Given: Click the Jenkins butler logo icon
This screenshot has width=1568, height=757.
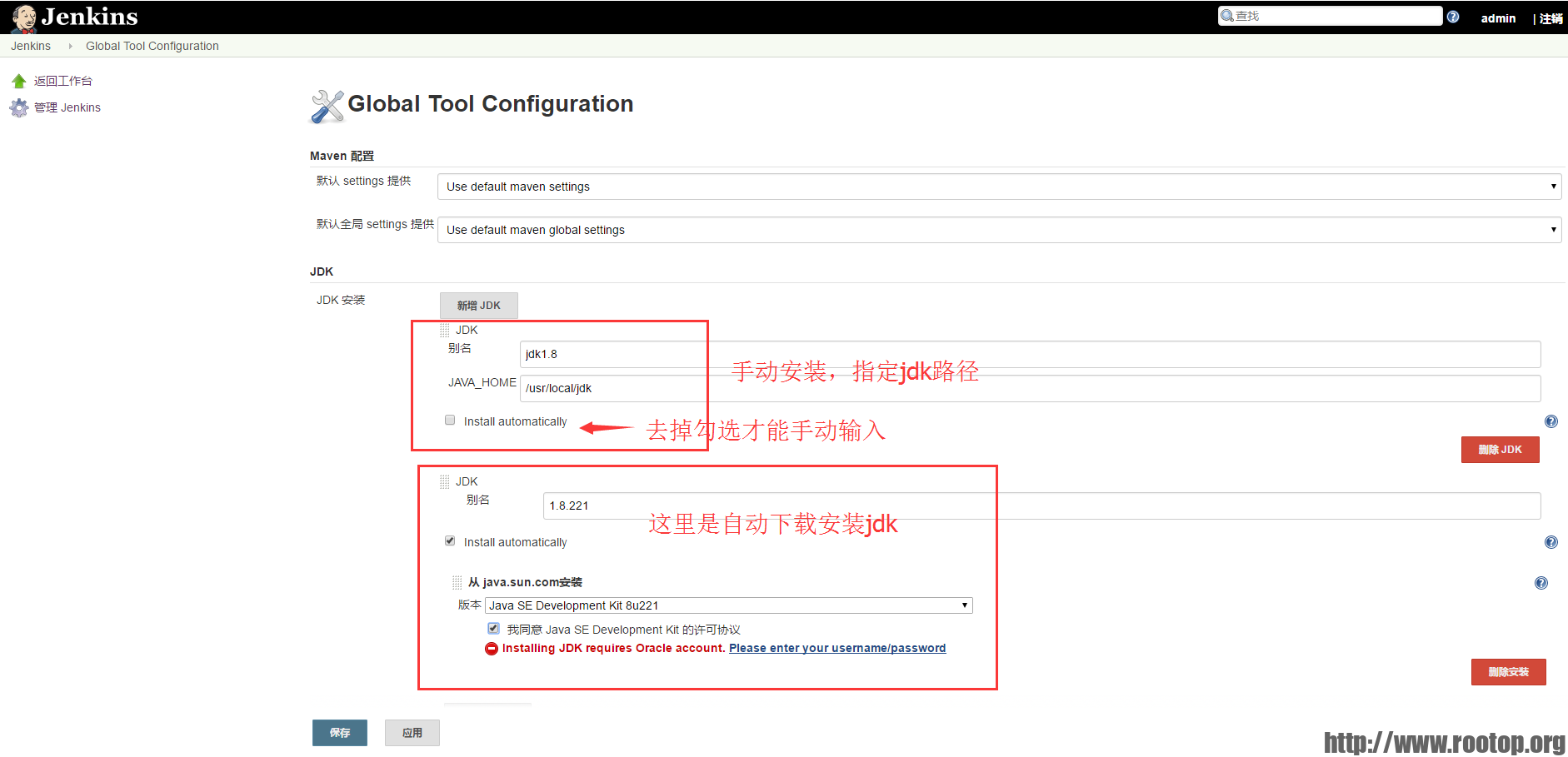Looking at the screenshot, I should (x=23, y=17).
